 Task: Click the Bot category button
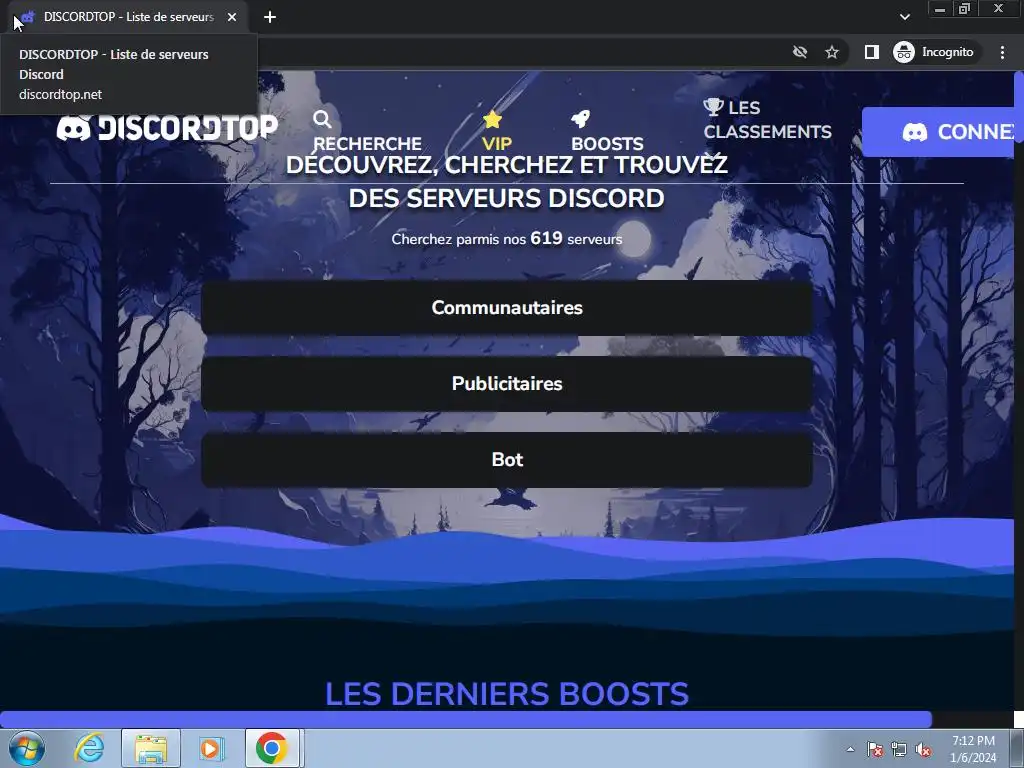(507, 460)
